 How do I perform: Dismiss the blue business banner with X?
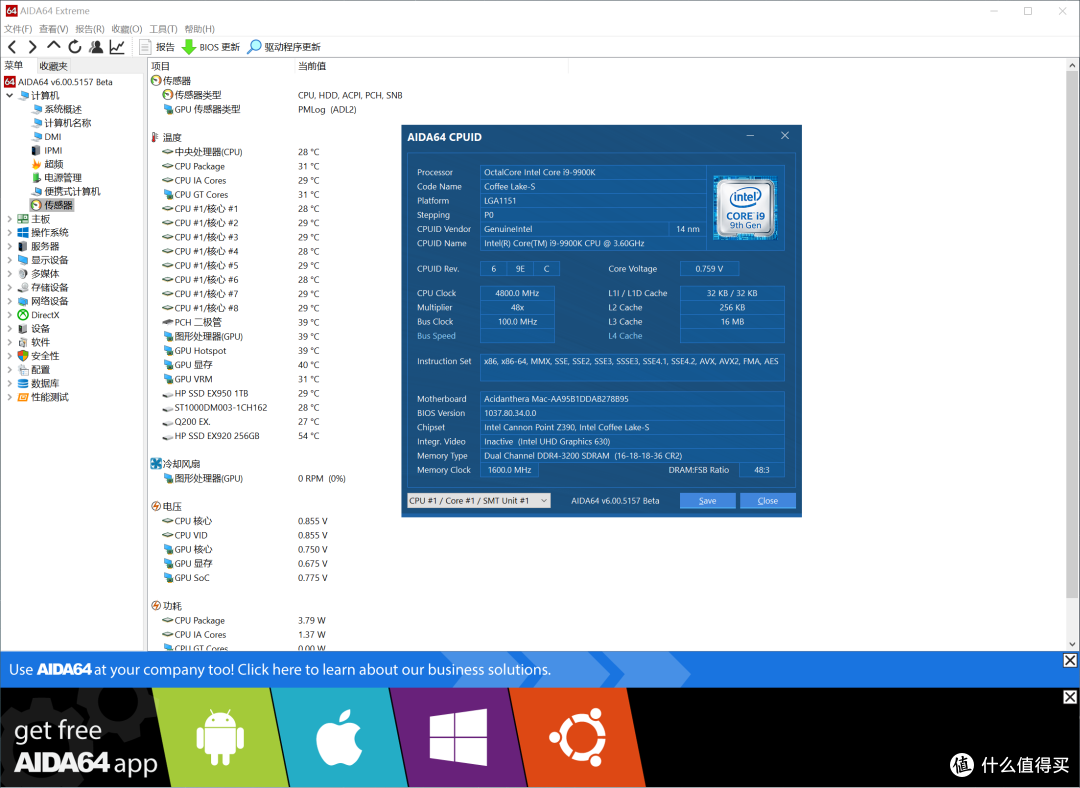pos(1070,661)
